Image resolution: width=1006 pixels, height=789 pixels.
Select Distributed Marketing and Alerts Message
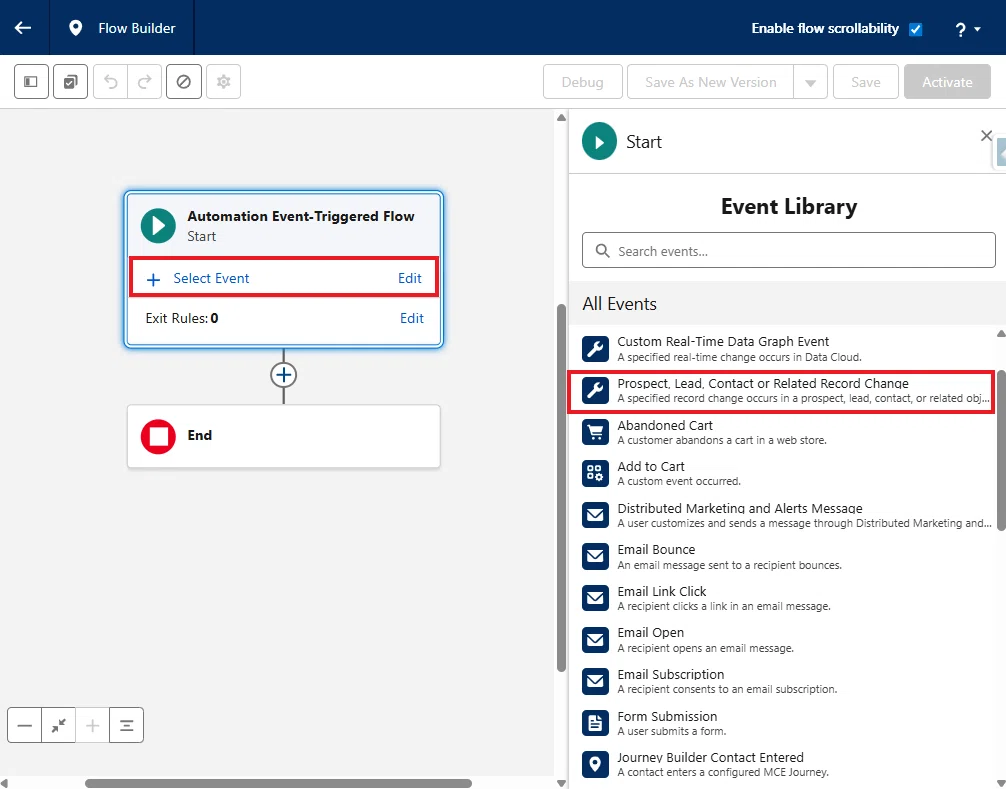click(787, 515)
